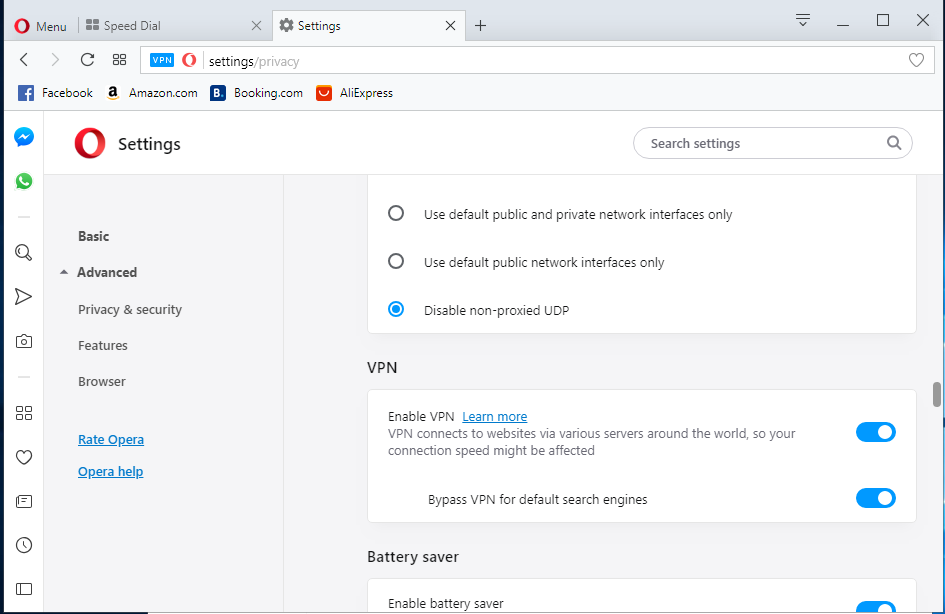Add page to bookmarks with heart icon

[916, 60]
